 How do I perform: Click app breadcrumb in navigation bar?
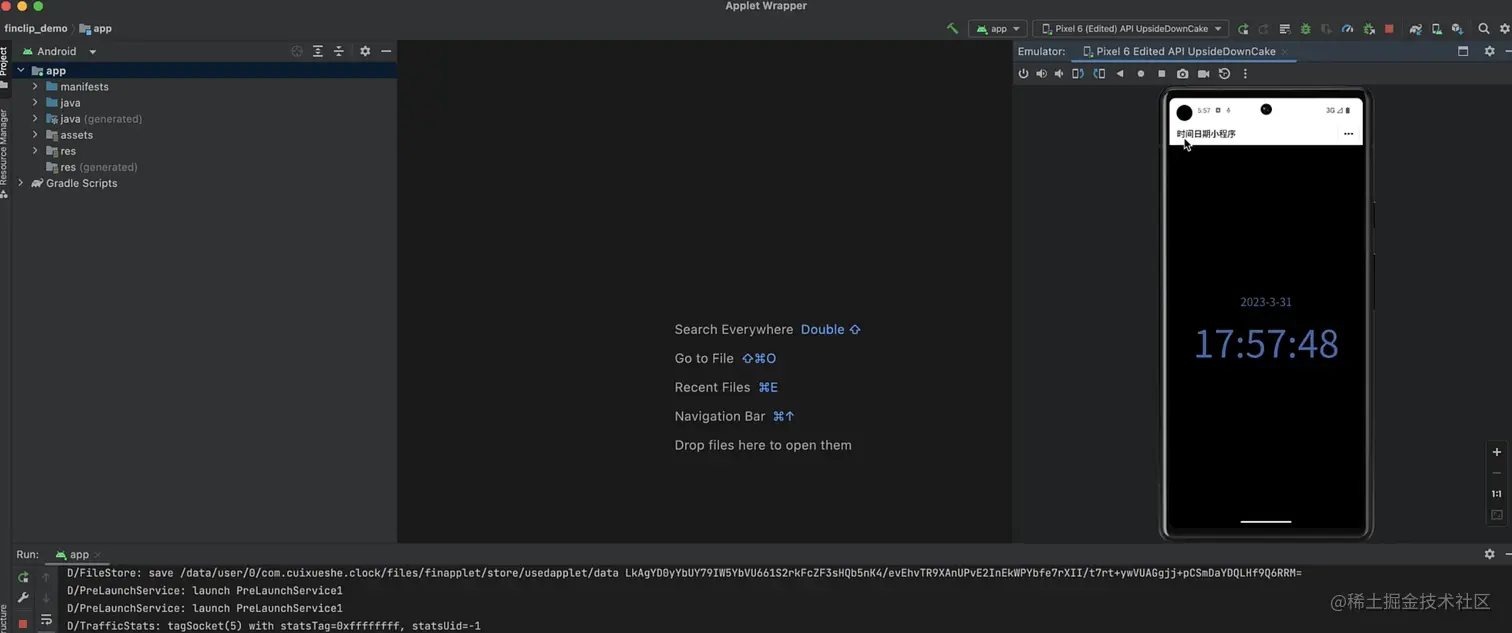point(96,29)
